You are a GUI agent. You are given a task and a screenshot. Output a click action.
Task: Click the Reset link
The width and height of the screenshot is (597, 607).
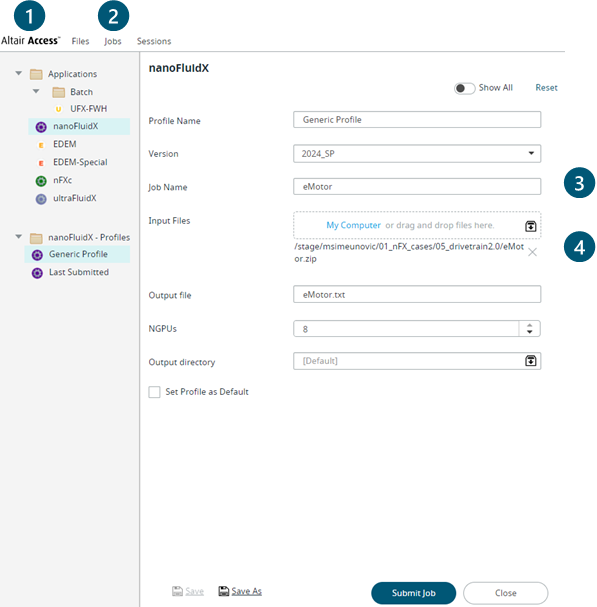tap(546, 88)
